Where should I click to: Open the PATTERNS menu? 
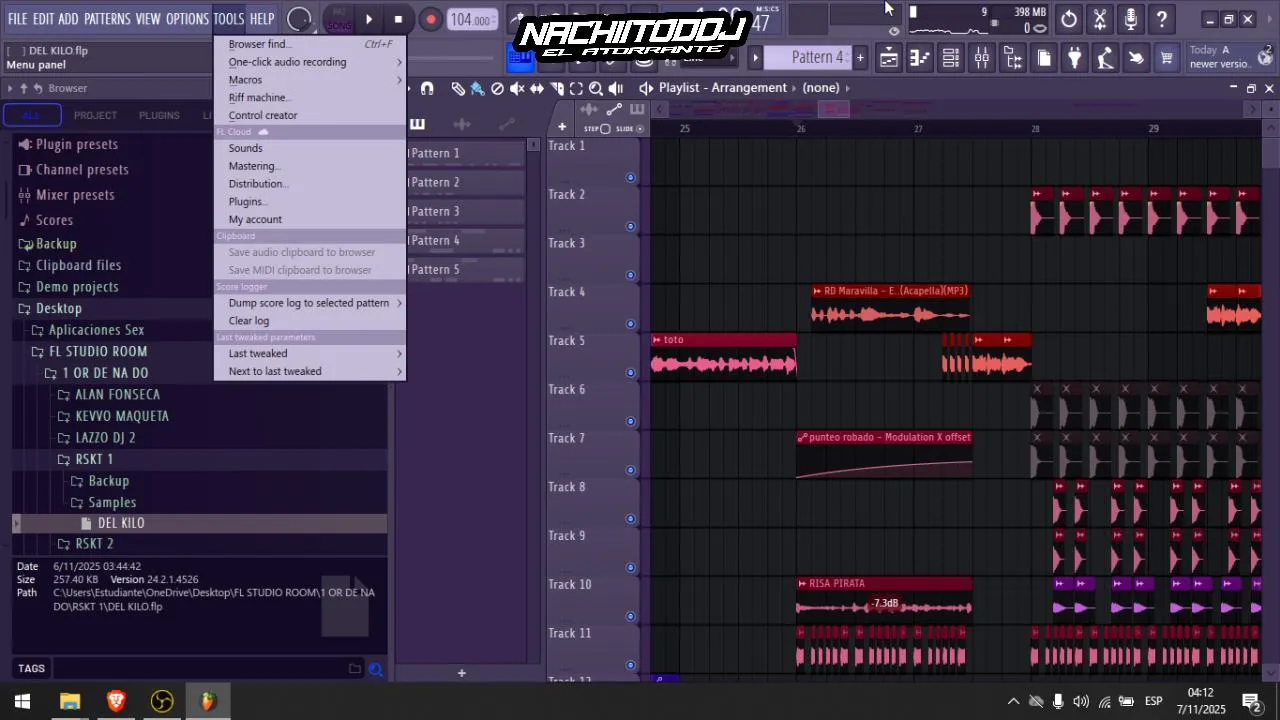107,19
